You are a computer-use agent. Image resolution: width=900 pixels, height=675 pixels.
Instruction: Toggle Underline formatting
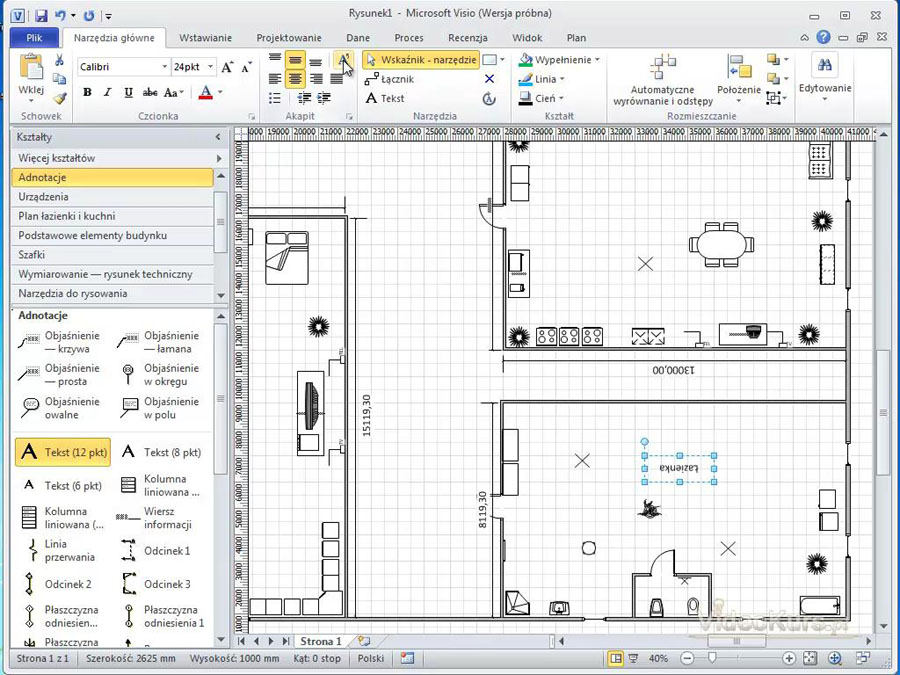(x=128, y=92)
